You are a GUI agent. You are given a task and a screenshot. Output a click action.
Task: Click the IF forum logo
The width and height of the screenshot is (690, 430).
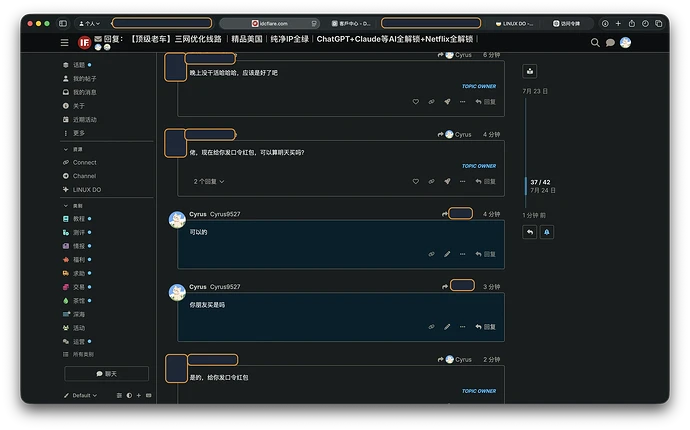(84, 42)
